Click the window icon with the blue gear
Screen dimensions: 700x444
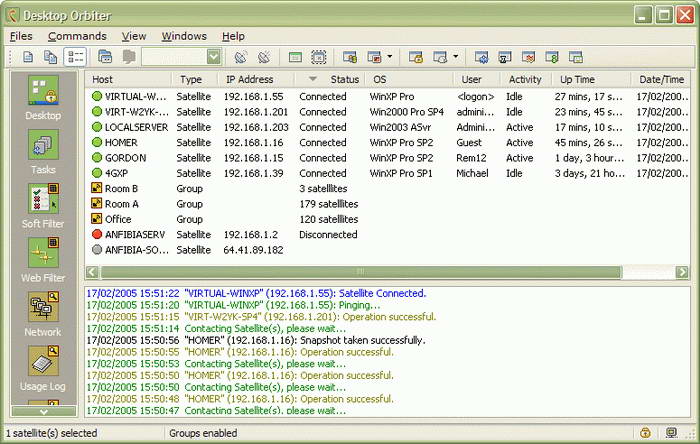pos(481,57)
